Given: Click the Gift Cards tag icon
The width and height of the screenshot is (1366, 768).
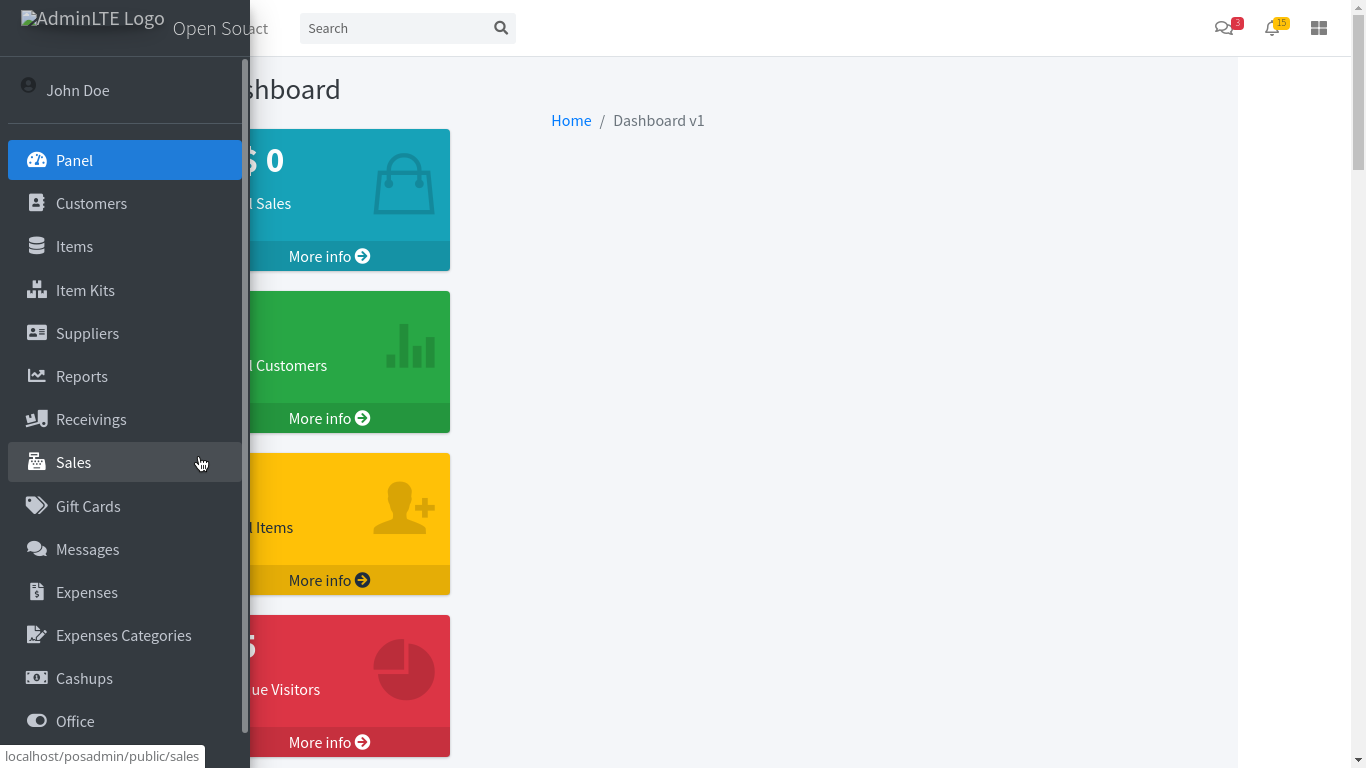Looking at the screenshot, I should [36, 506].
